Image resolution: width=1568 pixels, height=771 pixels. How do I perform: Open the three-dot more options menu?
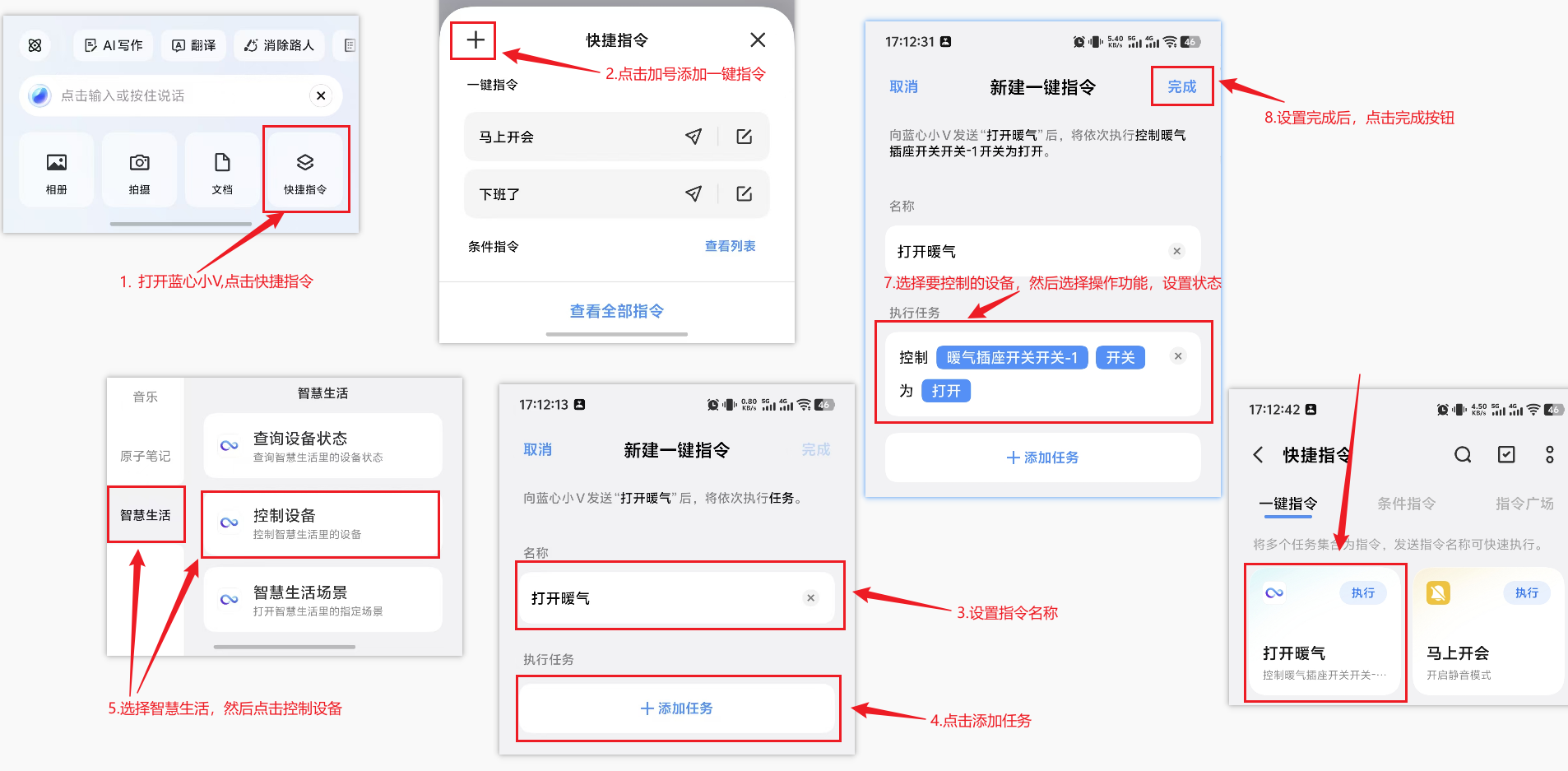click(x=1549, y=455)
